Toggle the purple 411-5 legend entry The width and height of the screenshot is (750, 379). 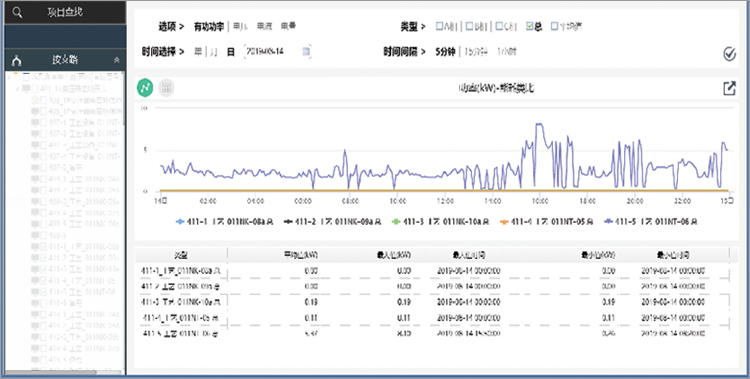(651, 222)
